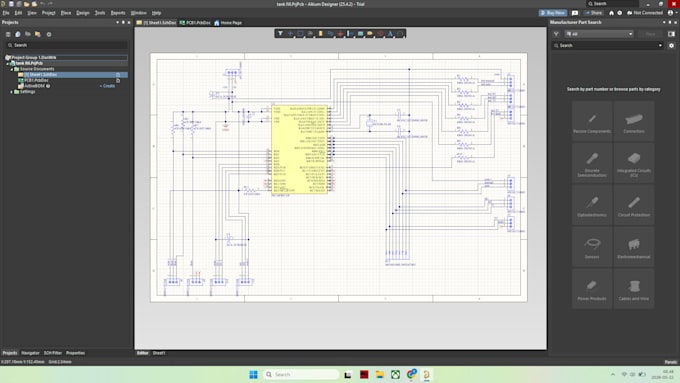Image resolution: width=680 pixels, height=383 pixels.
Task: Click the comments speech bubble icon
Action: tap(575, 13)
